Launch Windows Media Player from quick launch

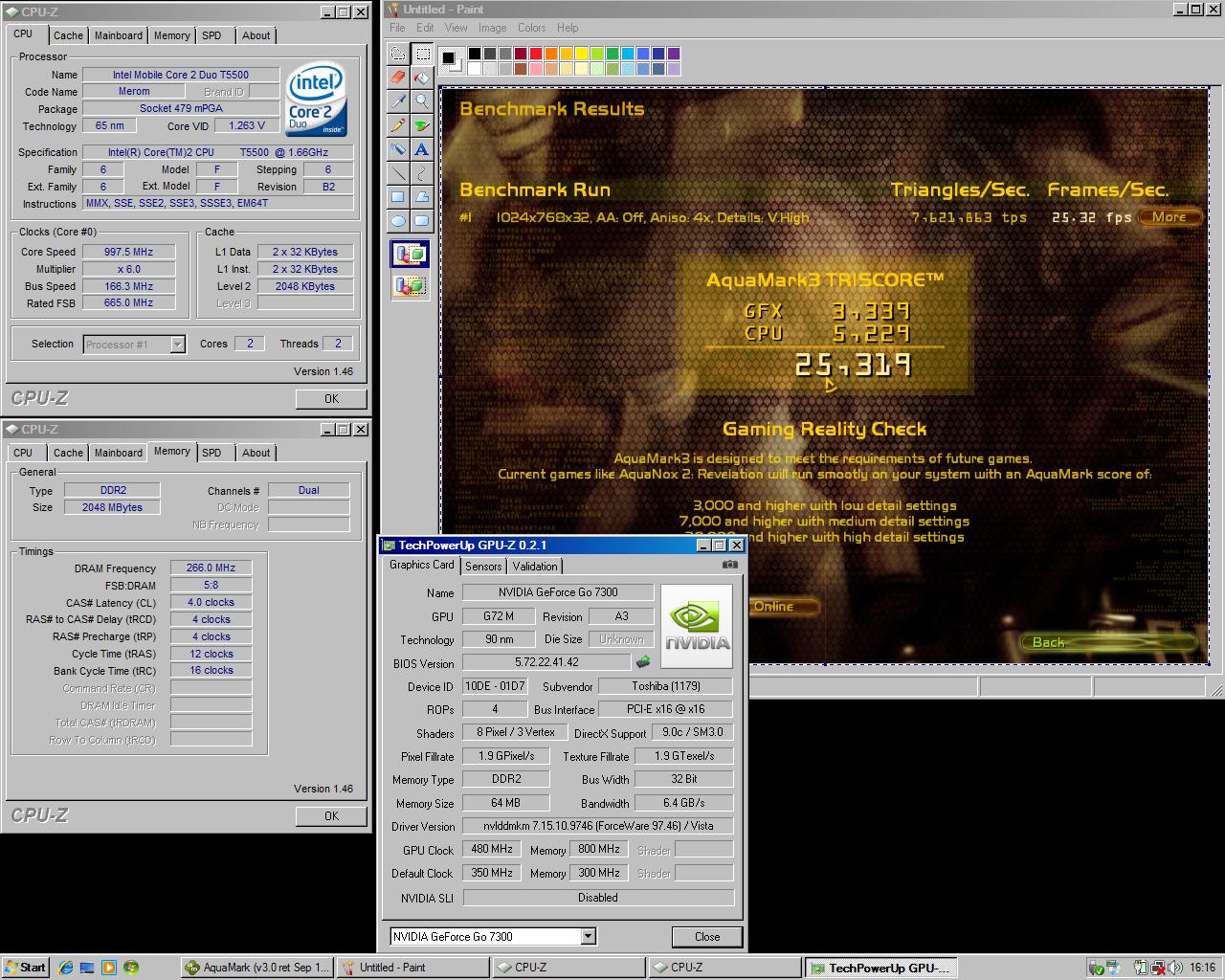pos(108,968)
